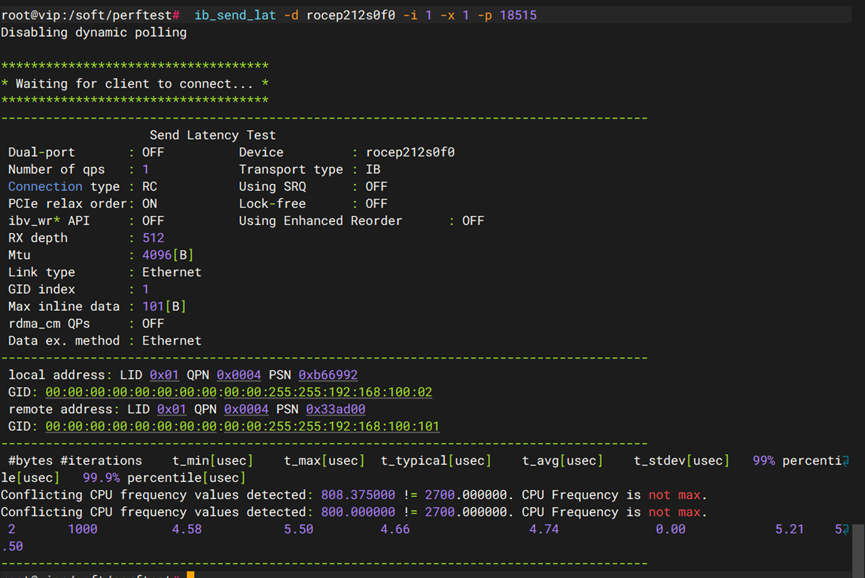Click the Send Latency Test heading
The image size is (865, 578).
tap(212, 135)
